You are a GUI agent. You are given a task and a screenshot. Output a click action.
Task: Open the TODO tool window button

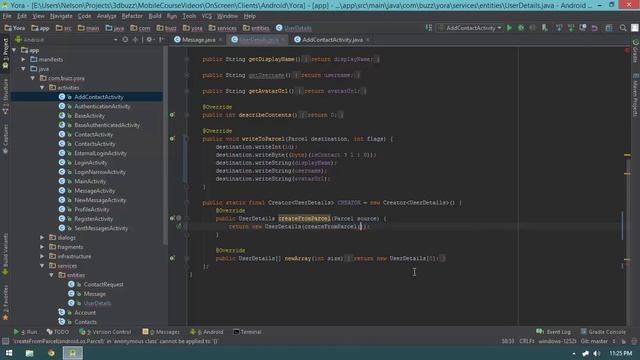(58, 332)
